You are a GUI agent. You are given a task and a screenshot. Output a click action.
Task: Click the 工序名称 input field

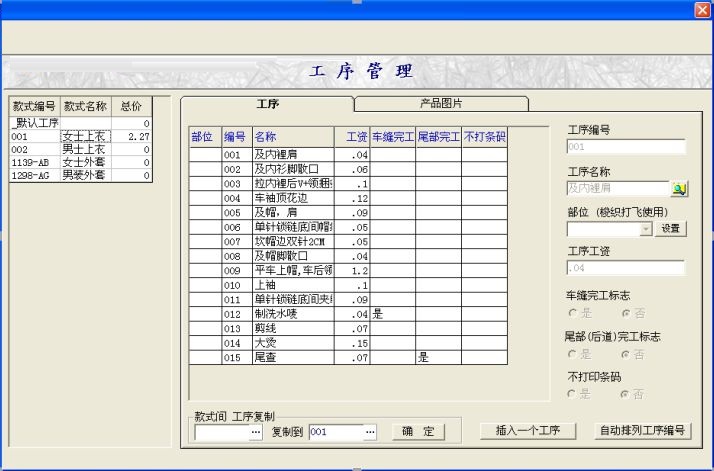click(617, 188)
